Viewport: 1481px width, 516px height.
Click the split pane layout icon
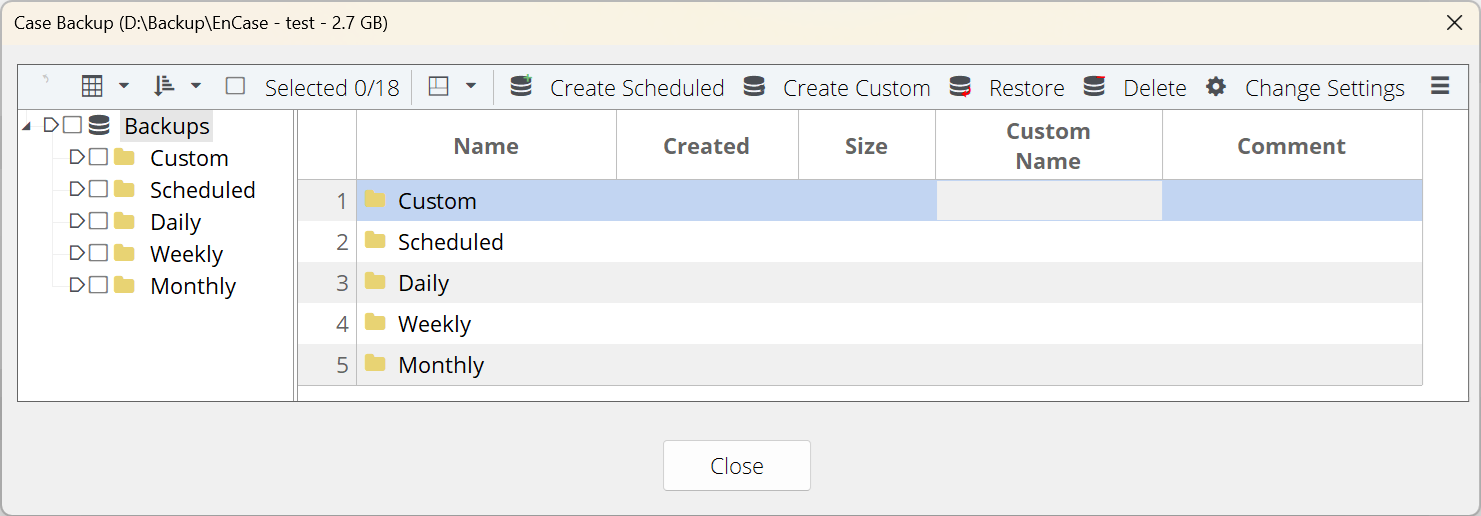tap(439, 87)
